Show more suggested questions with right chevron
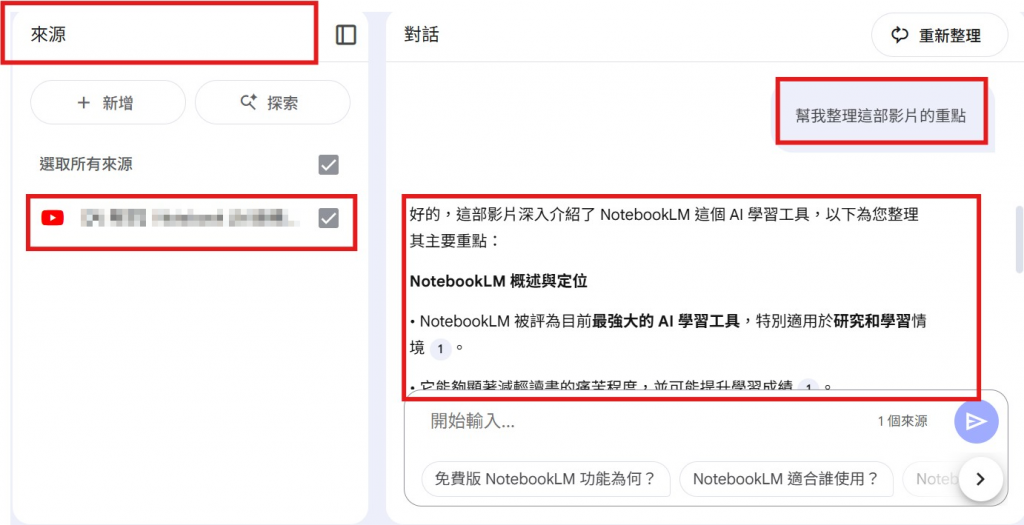Viewport: 1024px width, 525px height. (980, 479)
